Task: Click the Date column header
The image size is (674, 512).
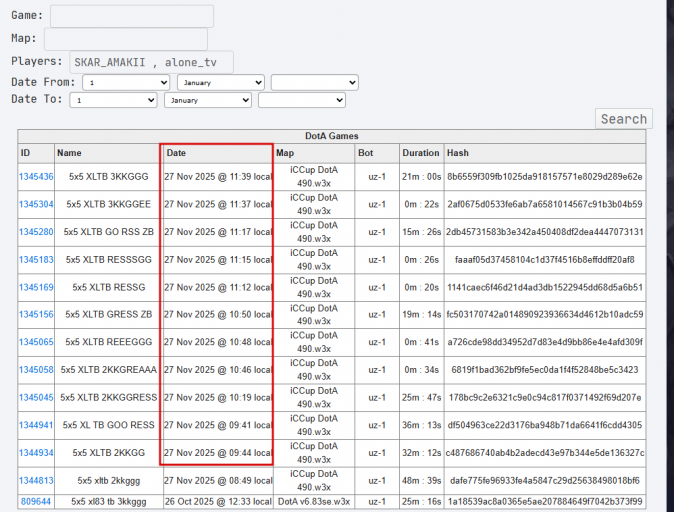Action: 218,153
